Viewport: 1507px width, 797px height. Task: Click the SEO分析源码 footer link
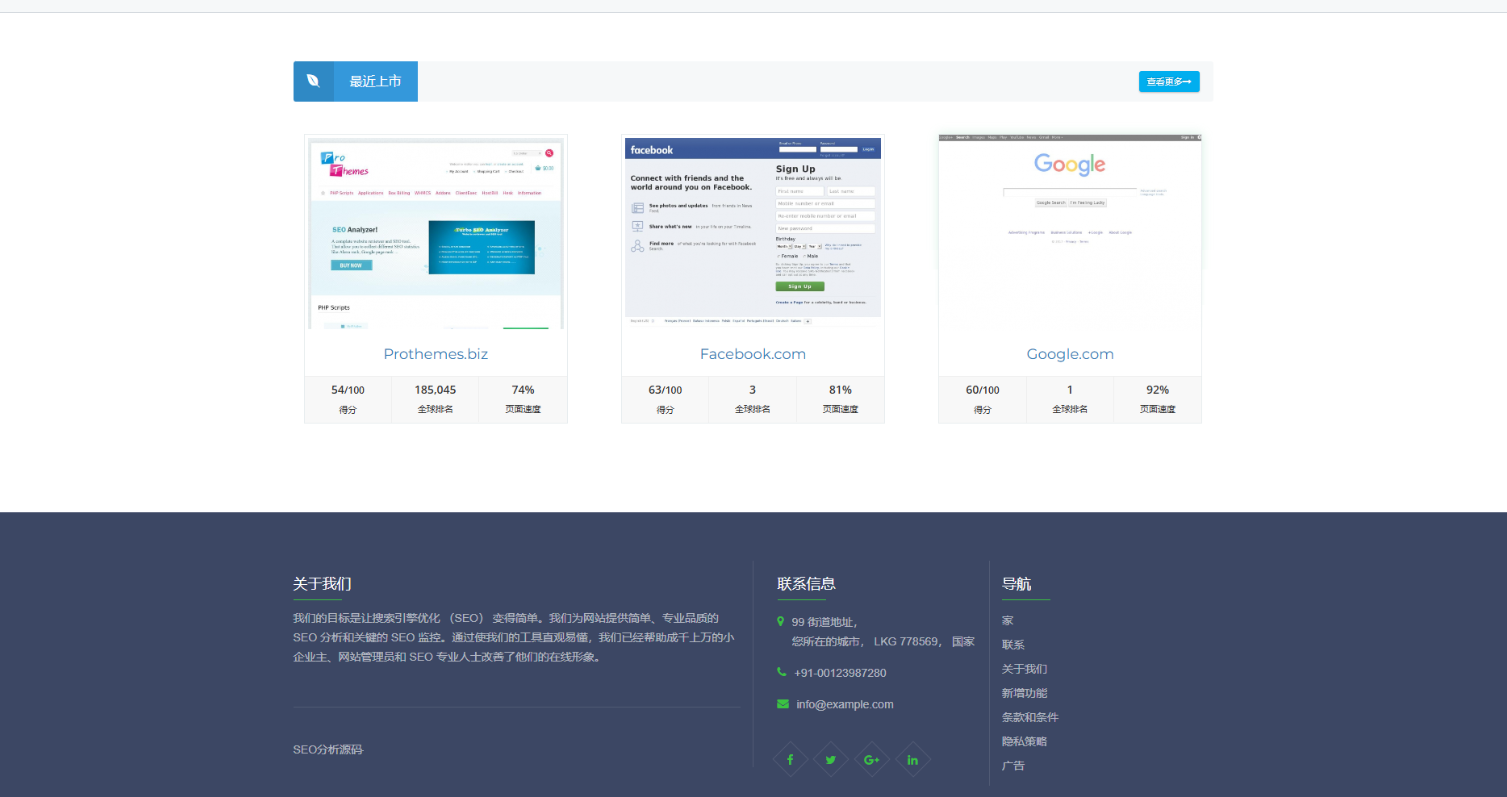click(328, 749)
